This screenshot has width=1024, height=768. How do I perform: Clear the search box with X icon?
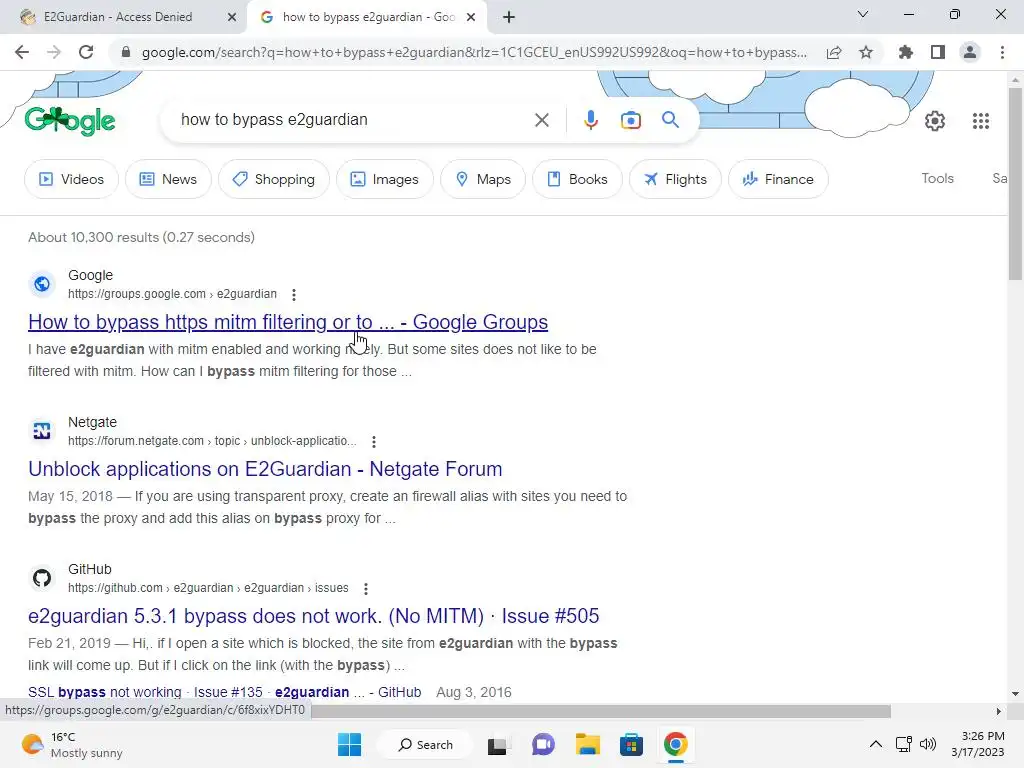541,120
